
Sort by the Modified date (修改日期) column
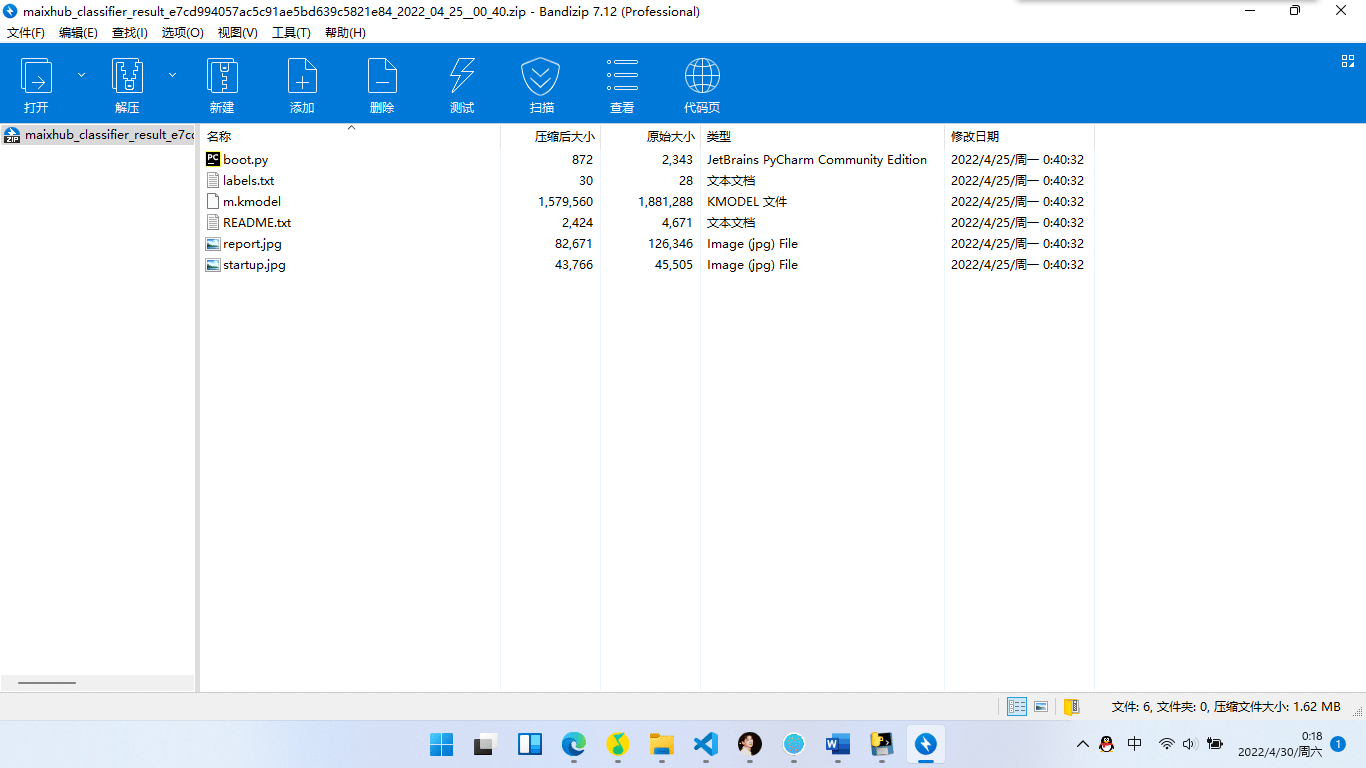click(975, 137)
